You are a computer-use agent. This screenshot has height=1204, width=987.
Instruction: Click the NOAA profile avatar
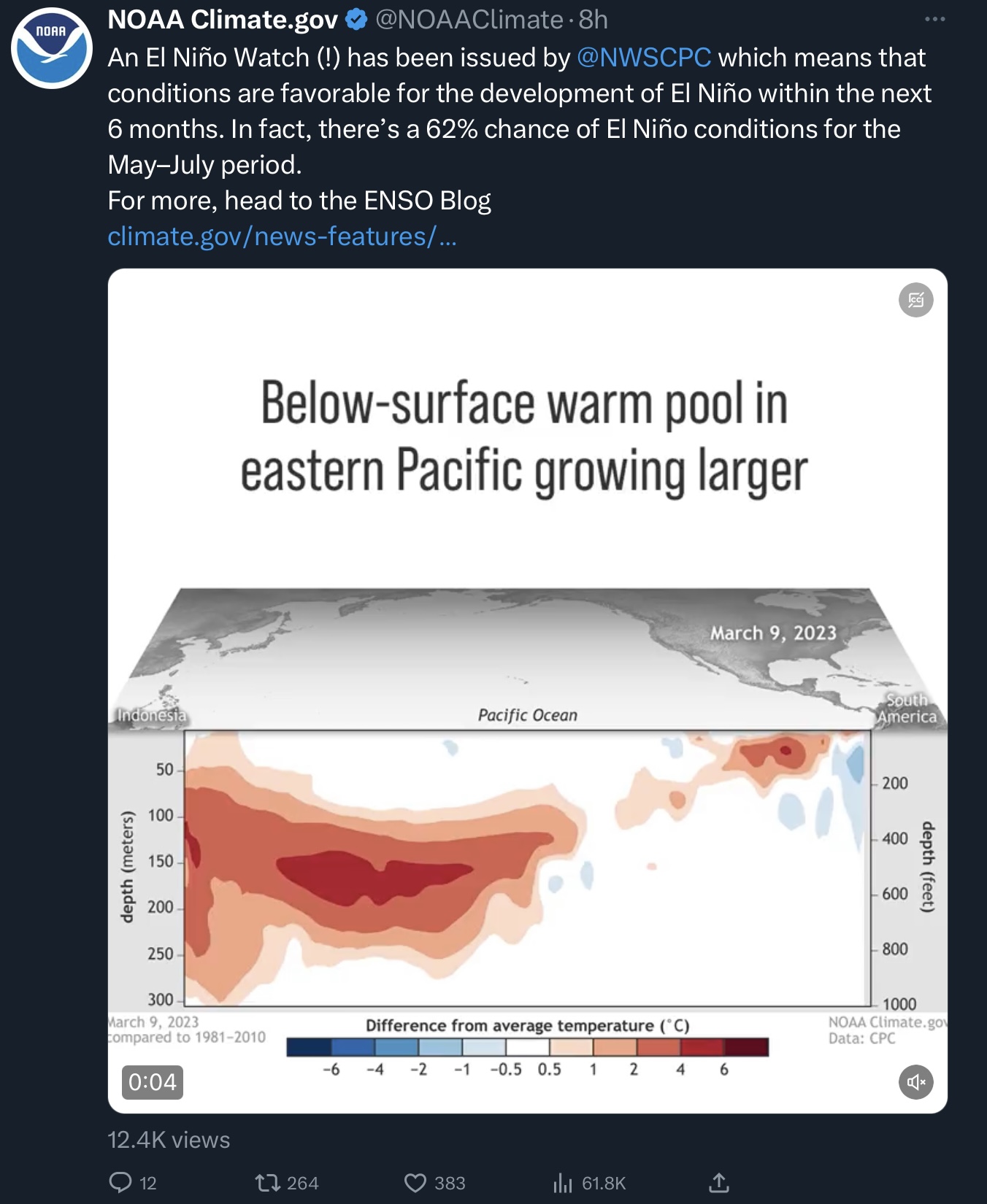click(x=51, y=48)
